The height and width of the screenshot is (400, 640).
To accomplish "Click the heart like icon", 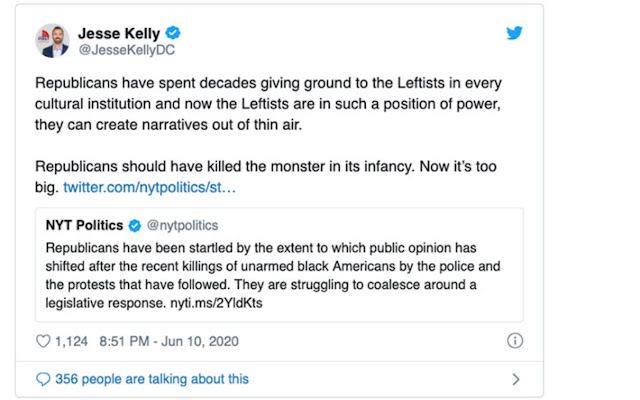I will click(43, 341).
